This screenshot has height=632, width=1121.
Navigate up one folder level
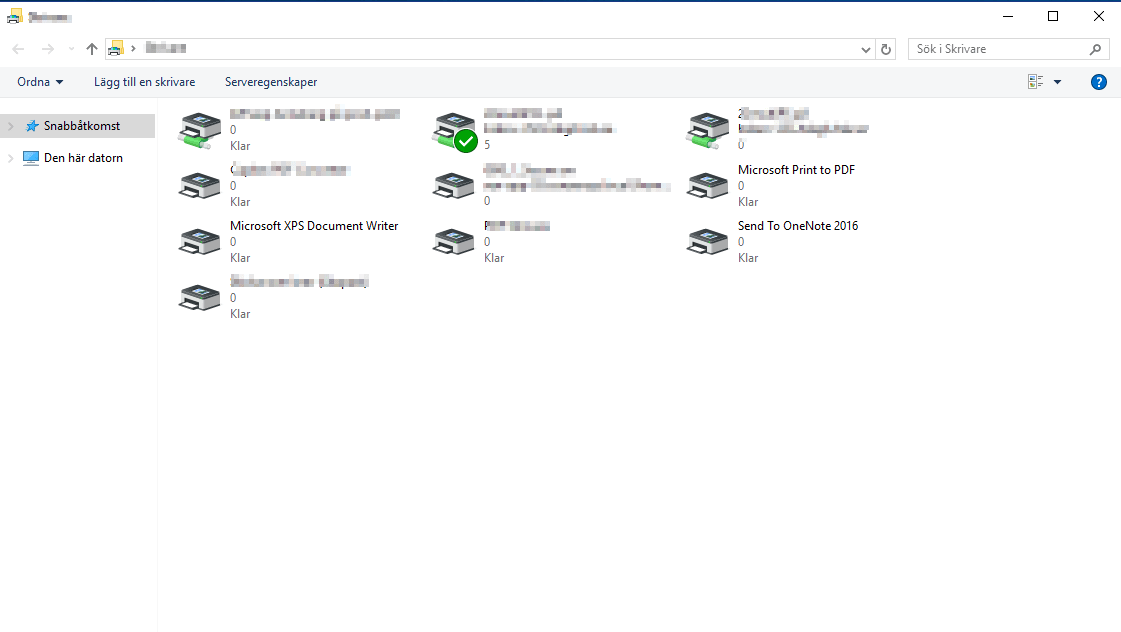tap(91, 48)
